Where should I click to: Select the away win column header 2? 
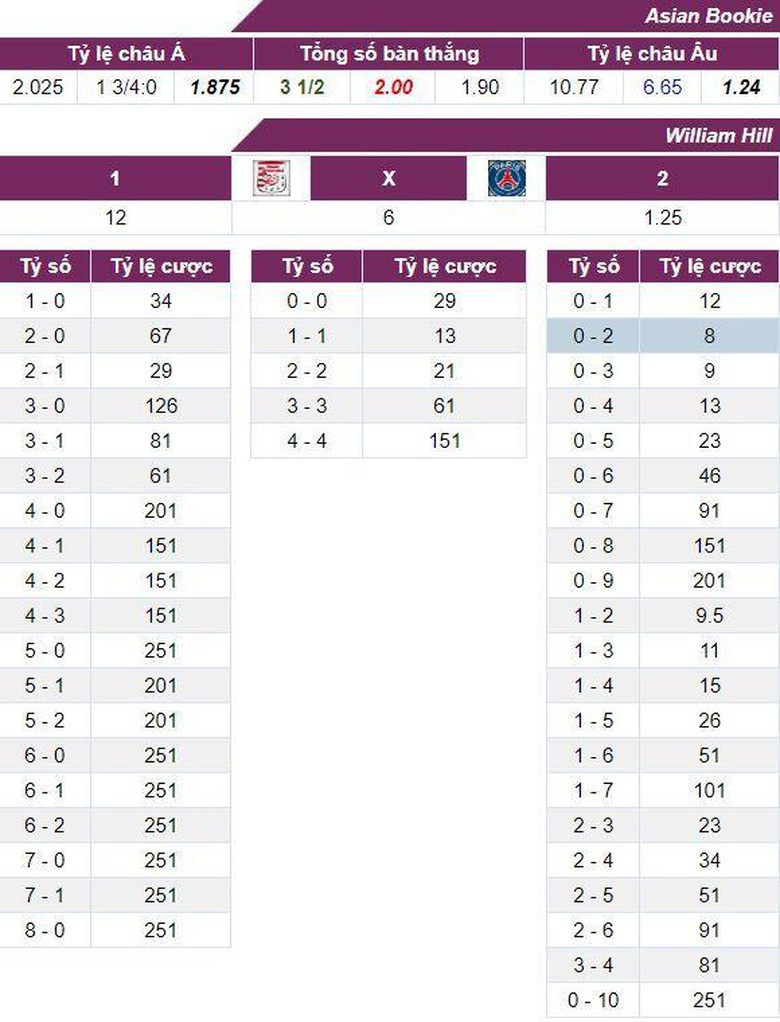click(x=662, y=179)
